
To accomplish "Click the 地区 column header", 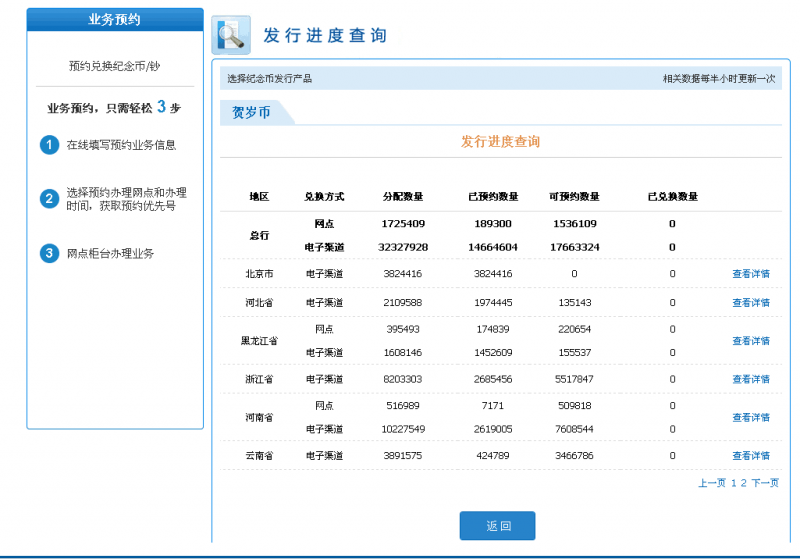I will coord(259,197).
